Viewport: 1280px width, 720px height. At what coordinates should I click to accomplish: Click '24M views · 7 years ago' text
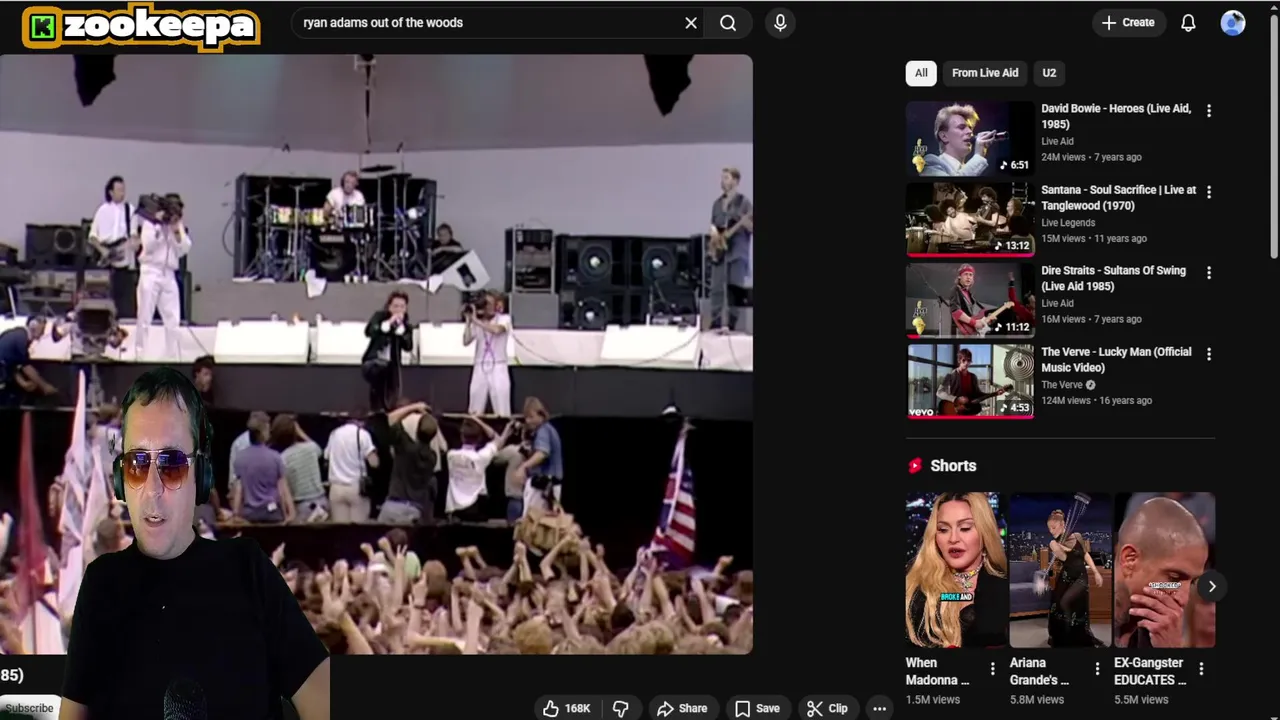(x=1091, y=157)
